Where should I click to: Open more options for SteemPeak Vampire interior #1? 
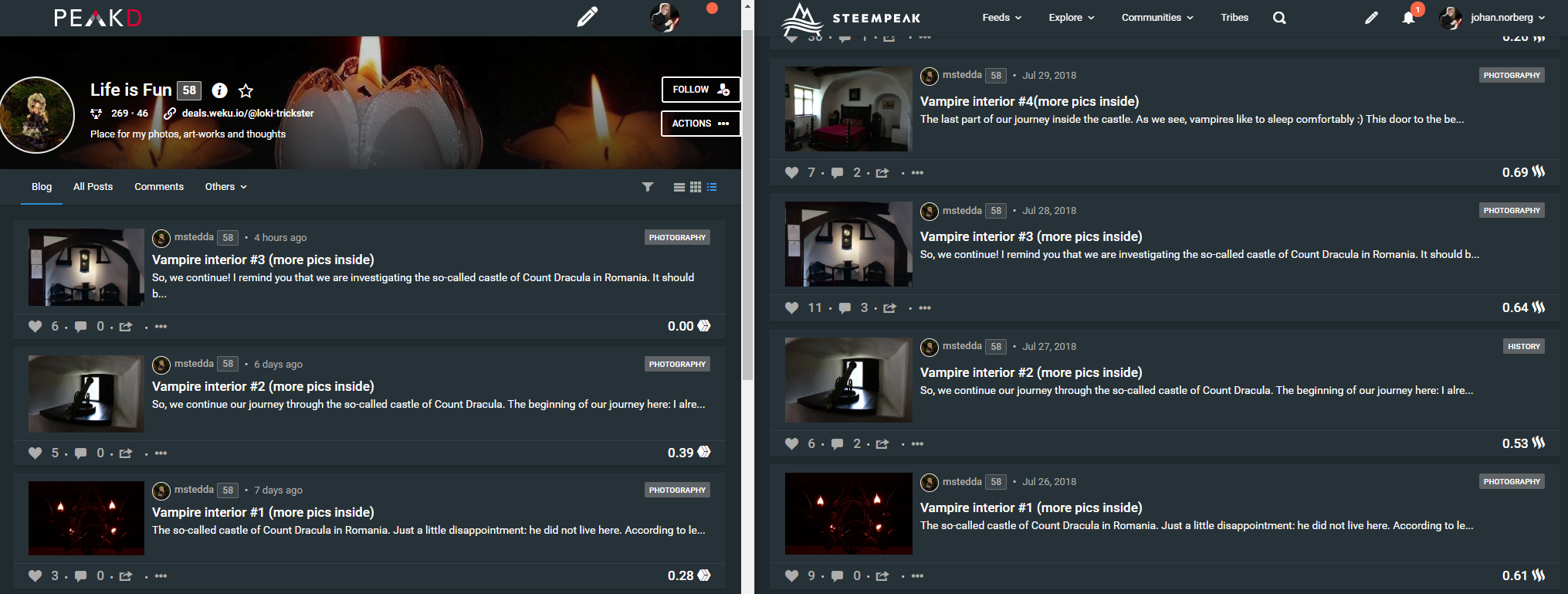pyautogui.click(x=917, y=576)
